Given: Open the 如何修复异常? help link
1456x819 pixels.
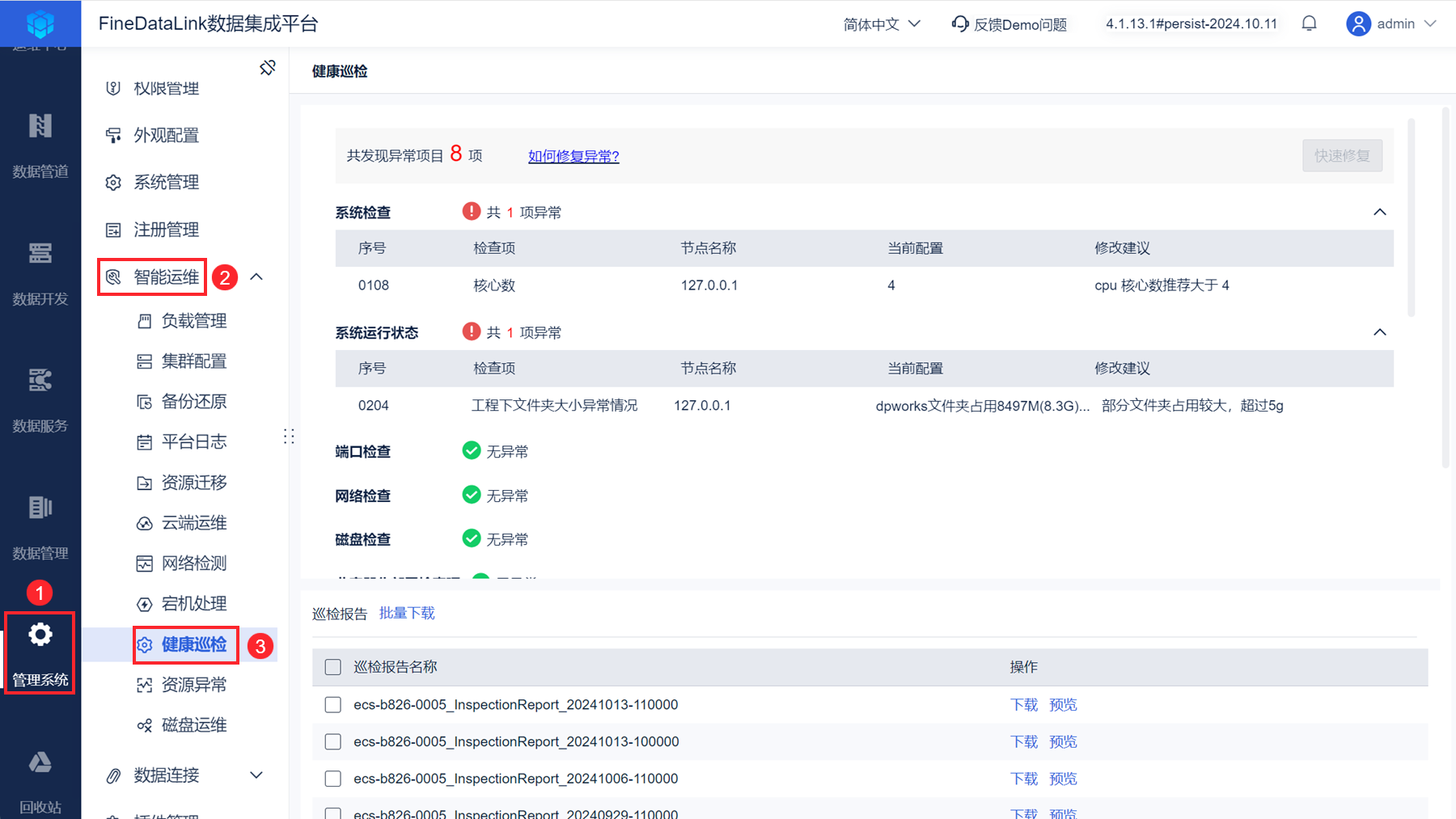Looking at the screenshot, I should point(574,156).
